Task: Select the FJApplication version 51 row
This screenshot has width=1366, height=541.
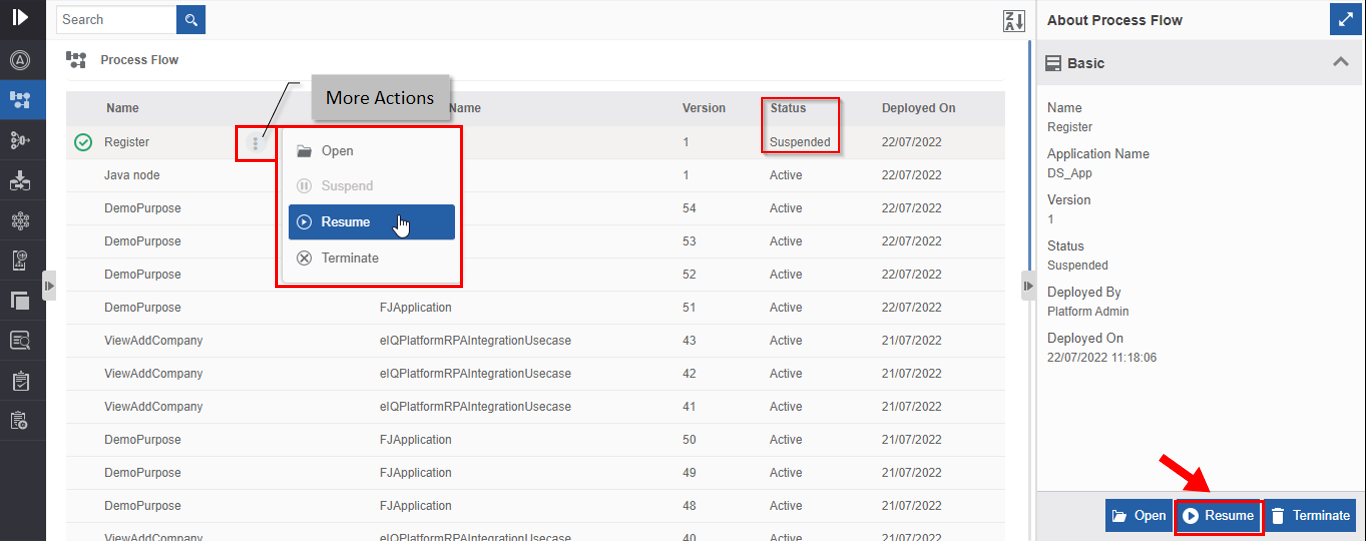Action: (535, 308)
